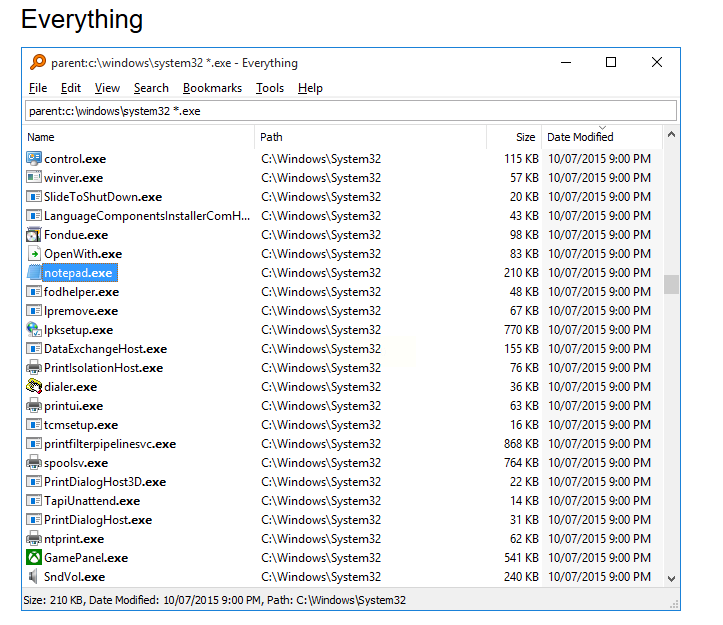Click the OpenWith.exe file icon
723x625 pixels.
(34, 254)
